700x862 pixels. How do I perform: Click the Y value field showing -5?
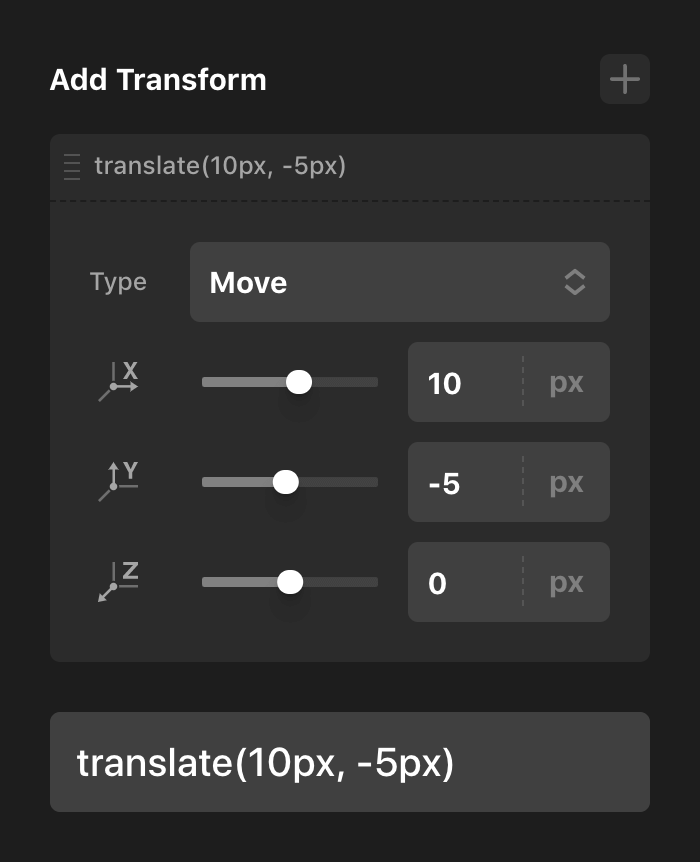[464, 483]
